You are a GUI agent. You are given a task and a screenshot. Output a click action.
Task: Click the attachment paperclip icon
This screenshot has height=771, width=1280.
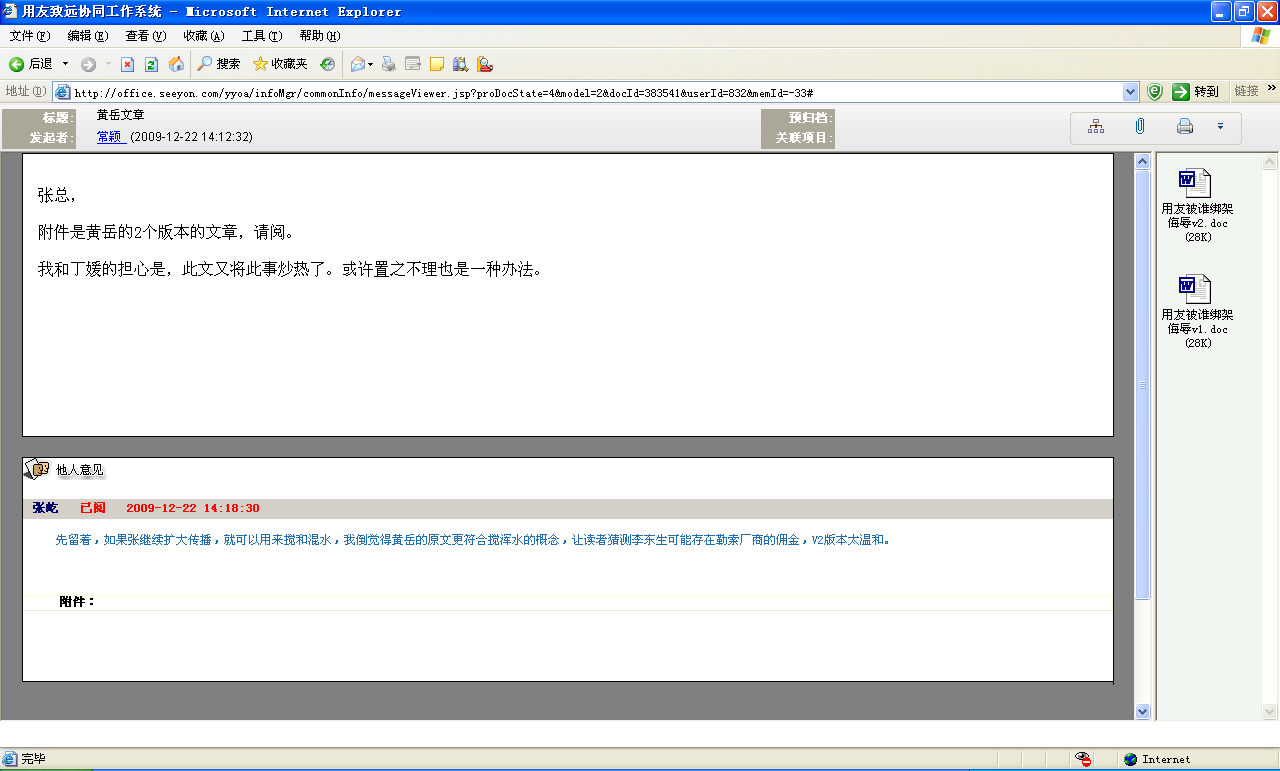coord(1139,127)
